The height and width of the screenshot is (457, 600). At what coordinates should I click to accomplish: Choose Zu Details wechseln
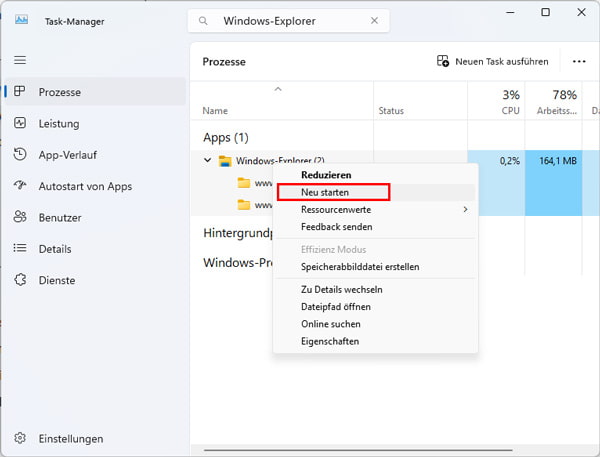pos(375,289)
